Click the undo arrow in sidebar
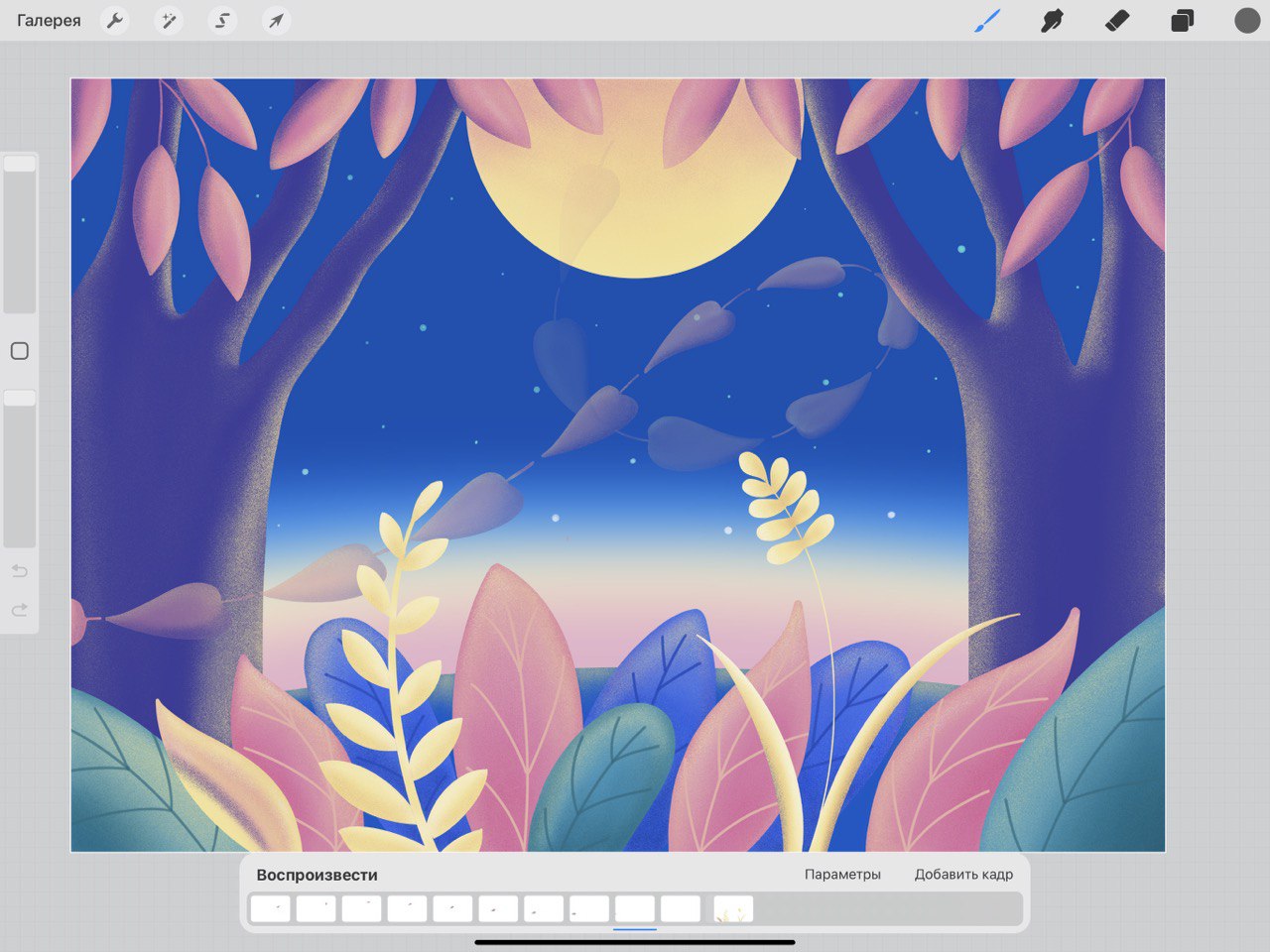Image resolution: width=1270 pixels, height=952 pixels. [20, 571]
